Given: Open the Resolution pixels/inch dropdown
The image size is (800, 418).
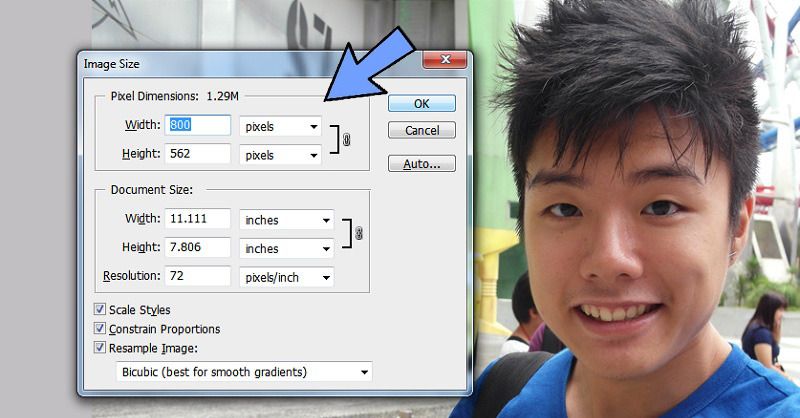Looking at the screenshot, I should pyautogui.click(x=286, y=277).
